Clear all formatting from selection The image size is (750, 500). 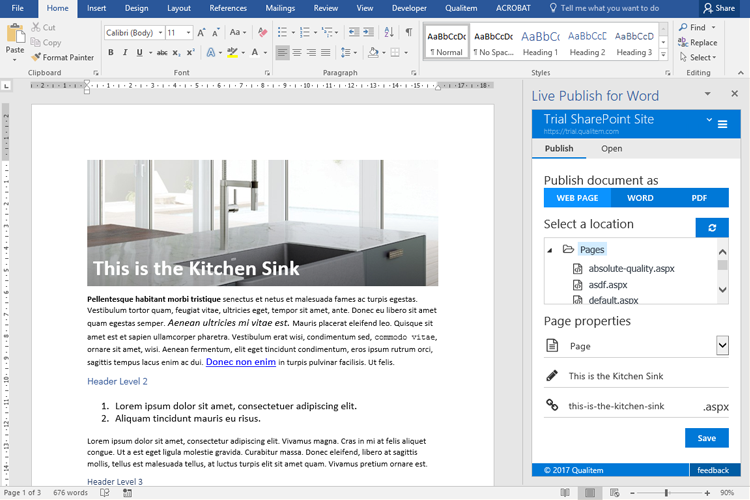(262, 33)
